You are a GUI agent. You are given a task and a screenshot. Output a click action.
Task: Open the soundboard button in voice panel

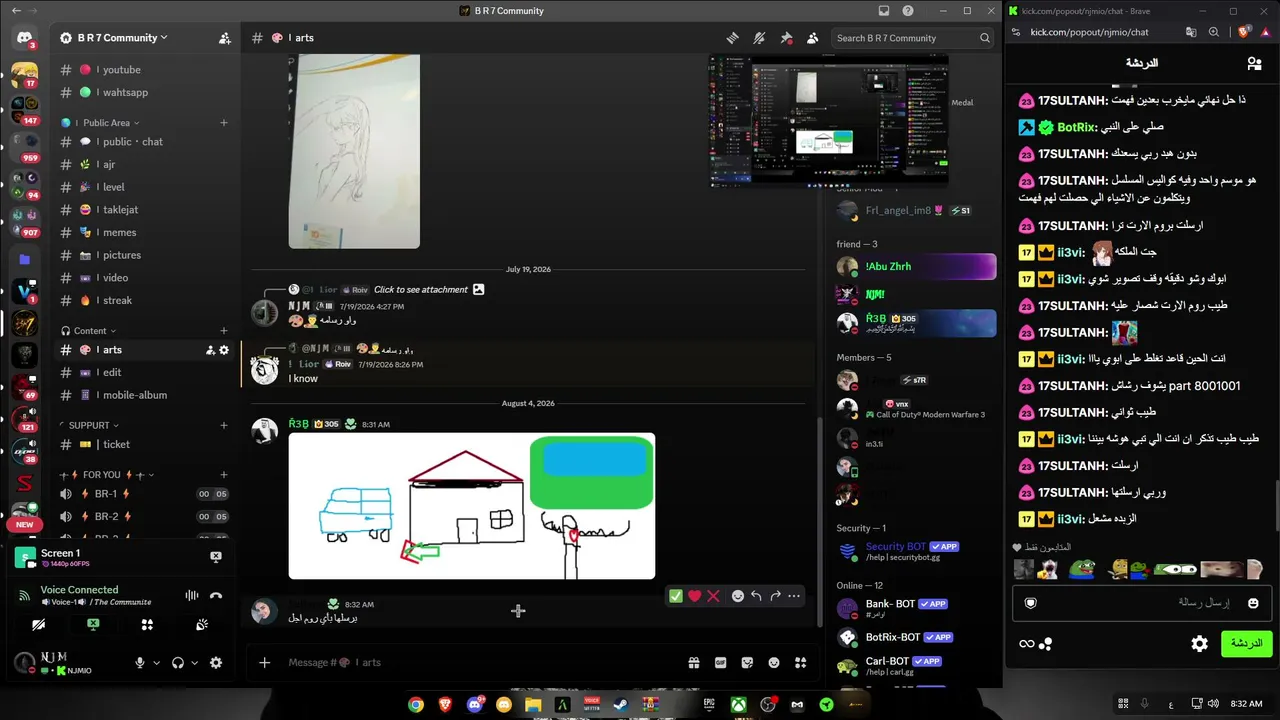[201, 625]
